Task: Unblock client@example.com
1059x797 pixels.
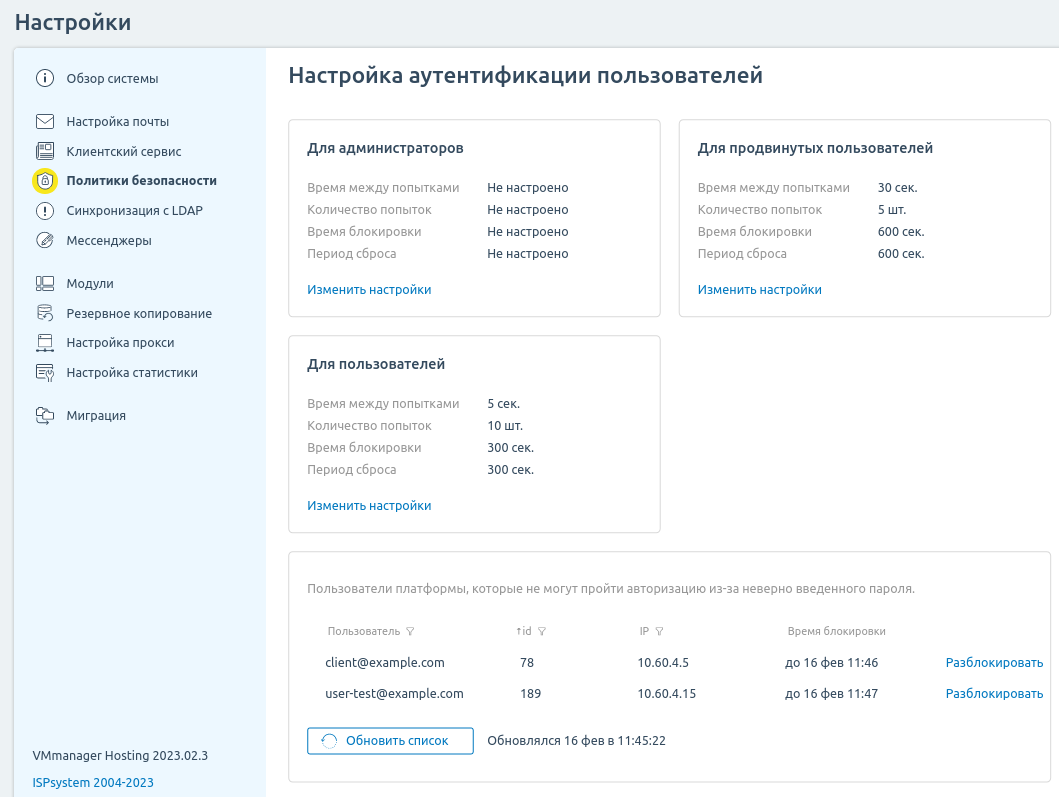Action: 994,663
